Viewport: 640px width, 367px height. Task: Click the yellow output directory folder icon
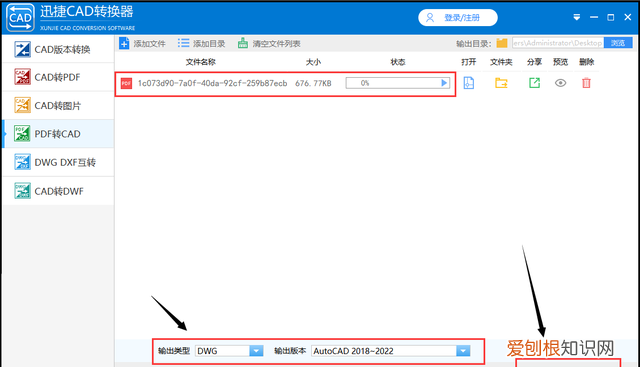(502, 43)
